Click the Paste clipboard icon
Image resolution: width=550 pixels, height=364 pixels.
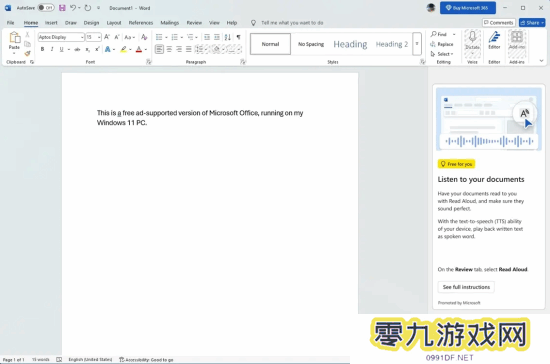pyautogui.click(x=14, y=38)
